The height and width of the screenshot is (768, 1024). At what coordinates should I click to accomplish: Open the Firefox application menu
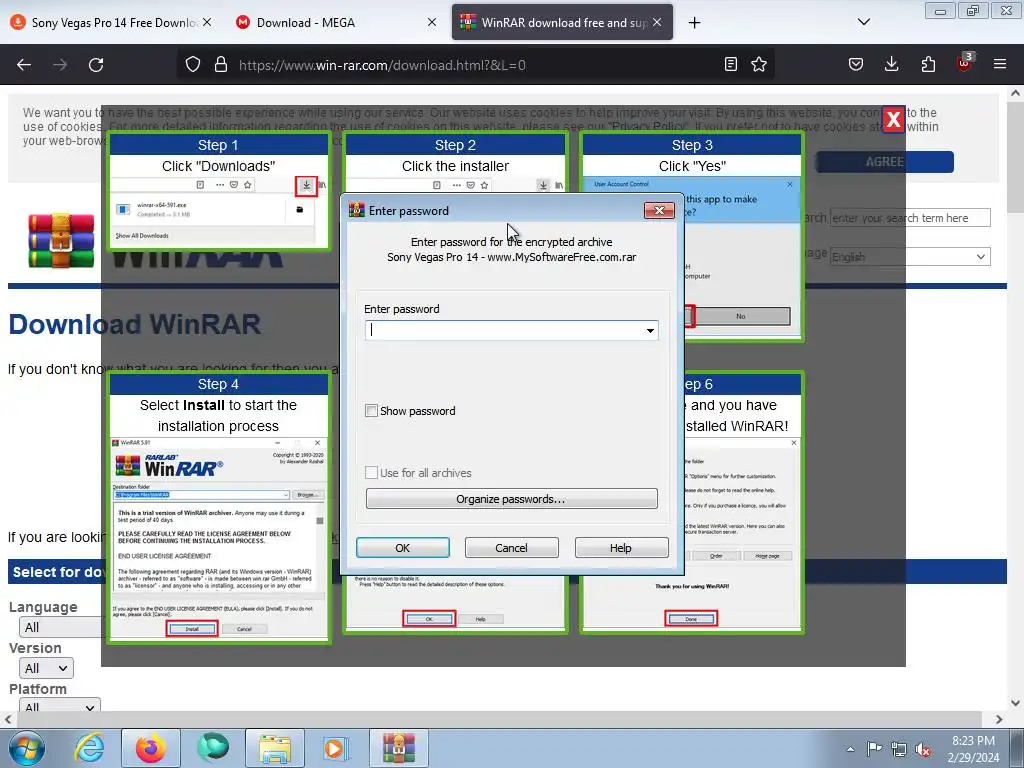(x=1000, y=64)
